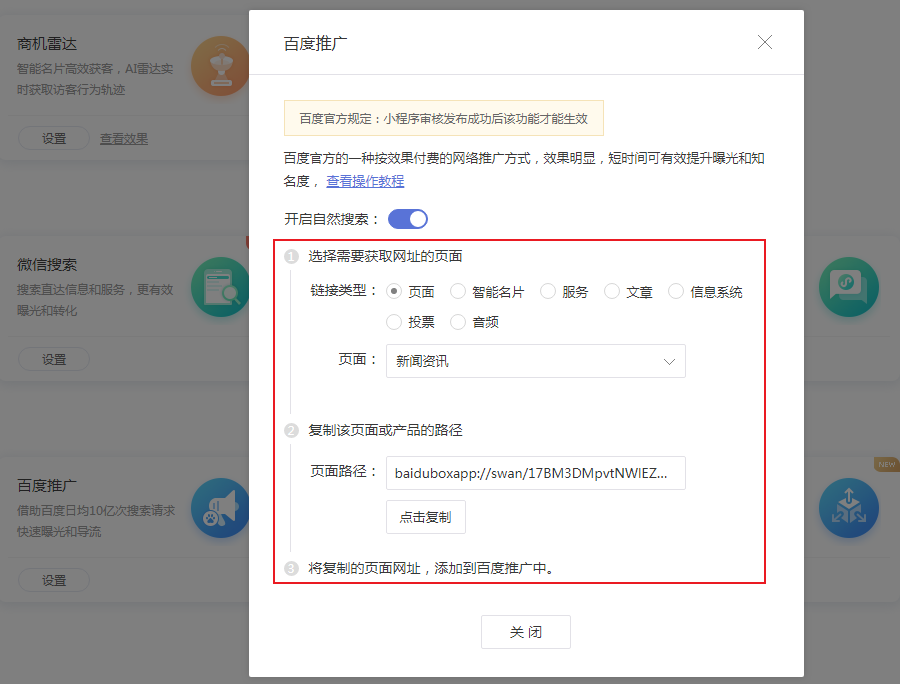The width and height of the screenshot is (900, 684).
Task: Click 设置 under the 百度推广 card
Action: tap(54, 580)
